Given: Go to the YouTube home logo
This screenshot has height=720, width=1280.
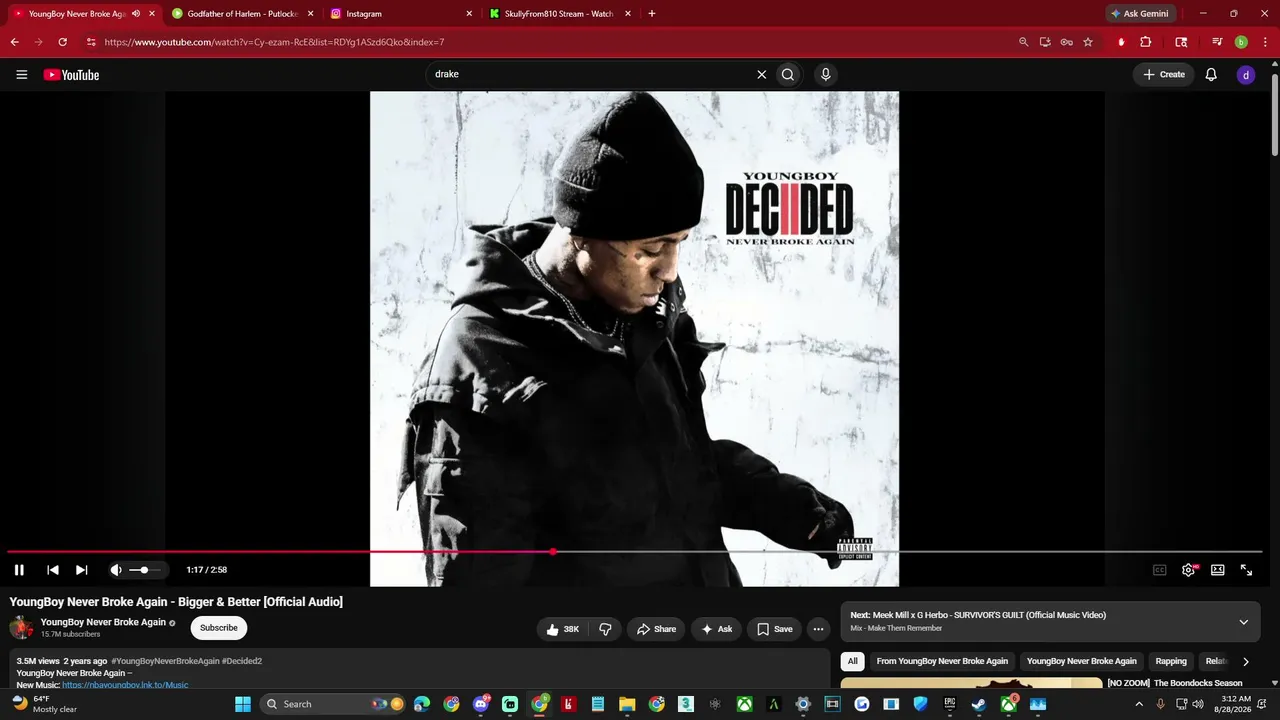Looking at the screenshot, I should point(71,75).
